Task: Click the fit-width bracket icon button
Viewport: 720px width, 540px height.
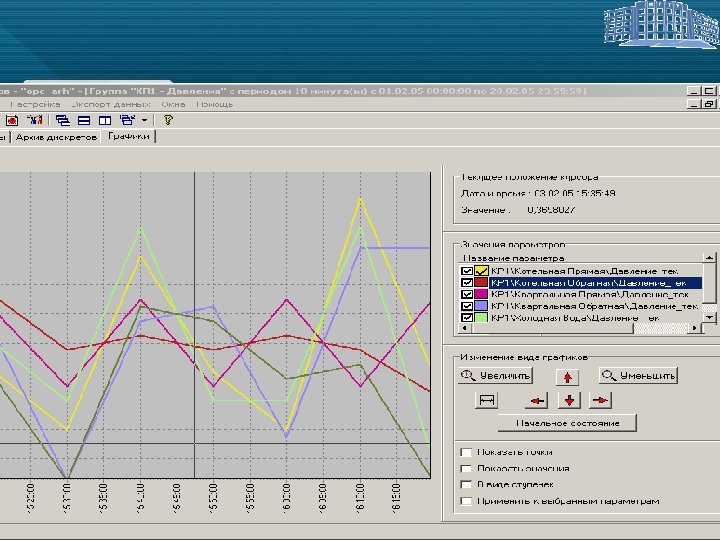Action: (486, 400)
